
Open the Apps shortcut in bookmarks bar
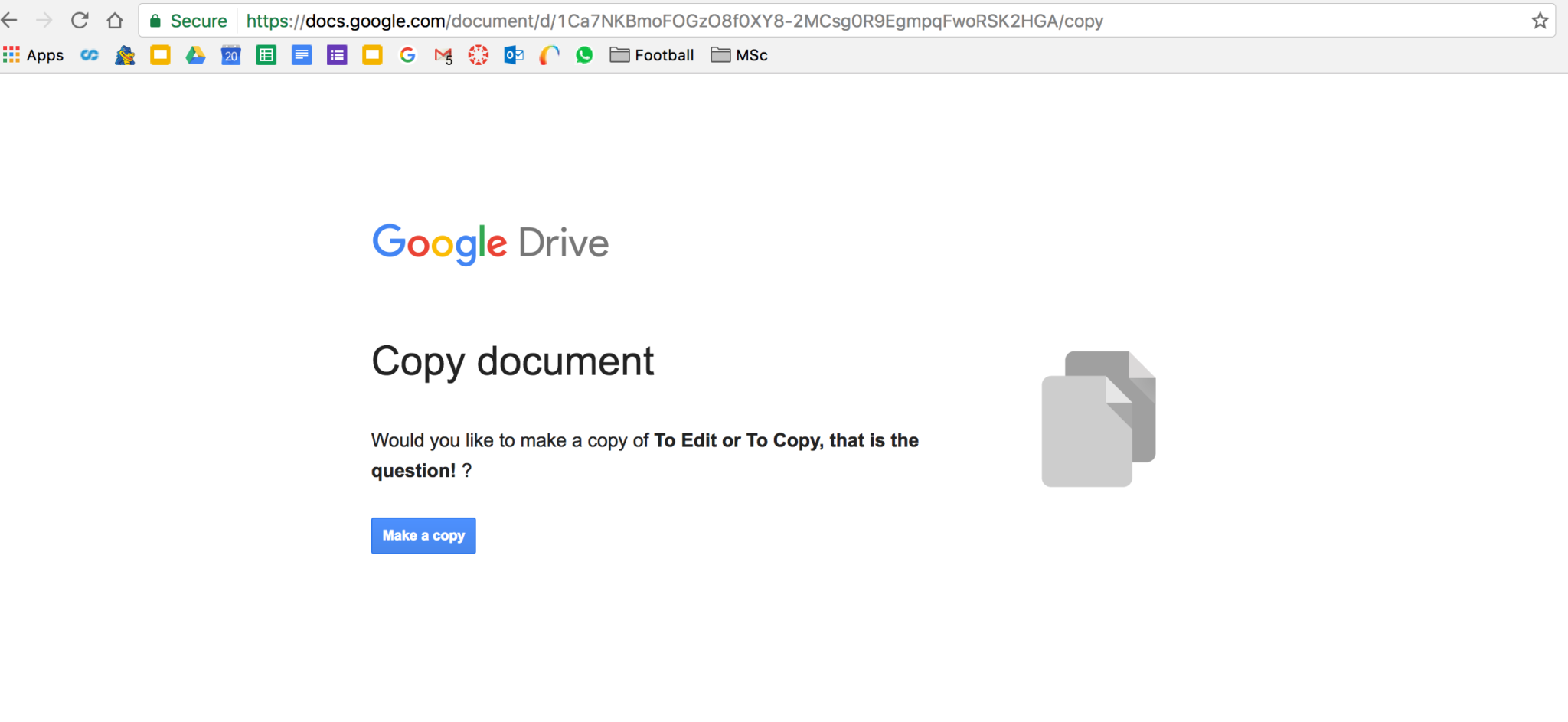pyautogui.click(x=34, y=55)
